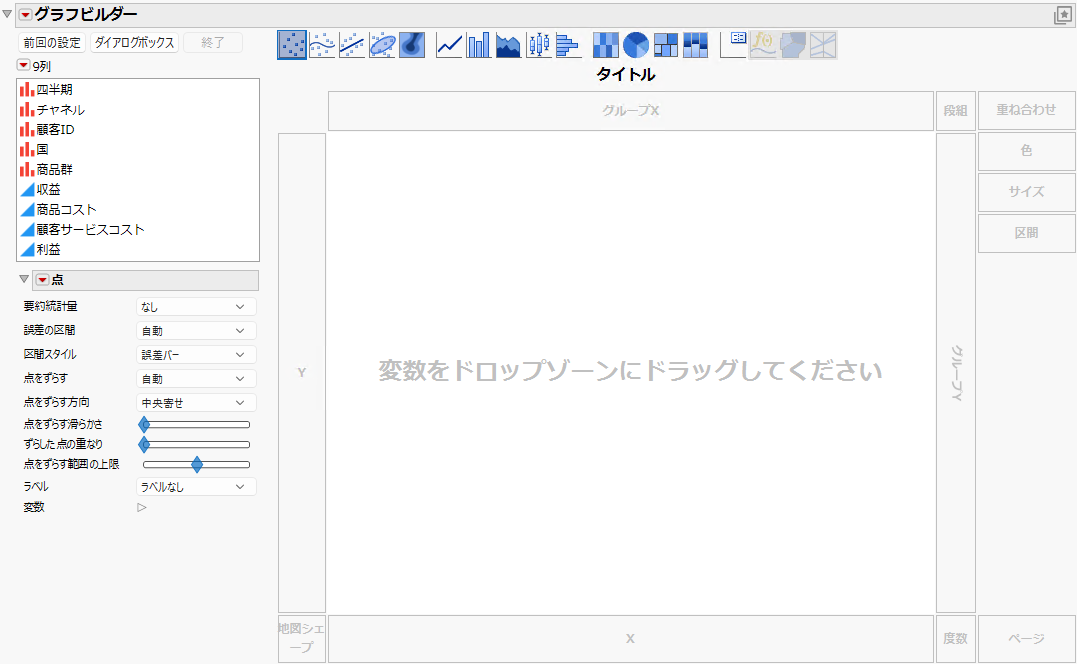1077x664 pixels.
Task: Open the グラフビルダー red triangle menu
Action: tap(25, 14)
